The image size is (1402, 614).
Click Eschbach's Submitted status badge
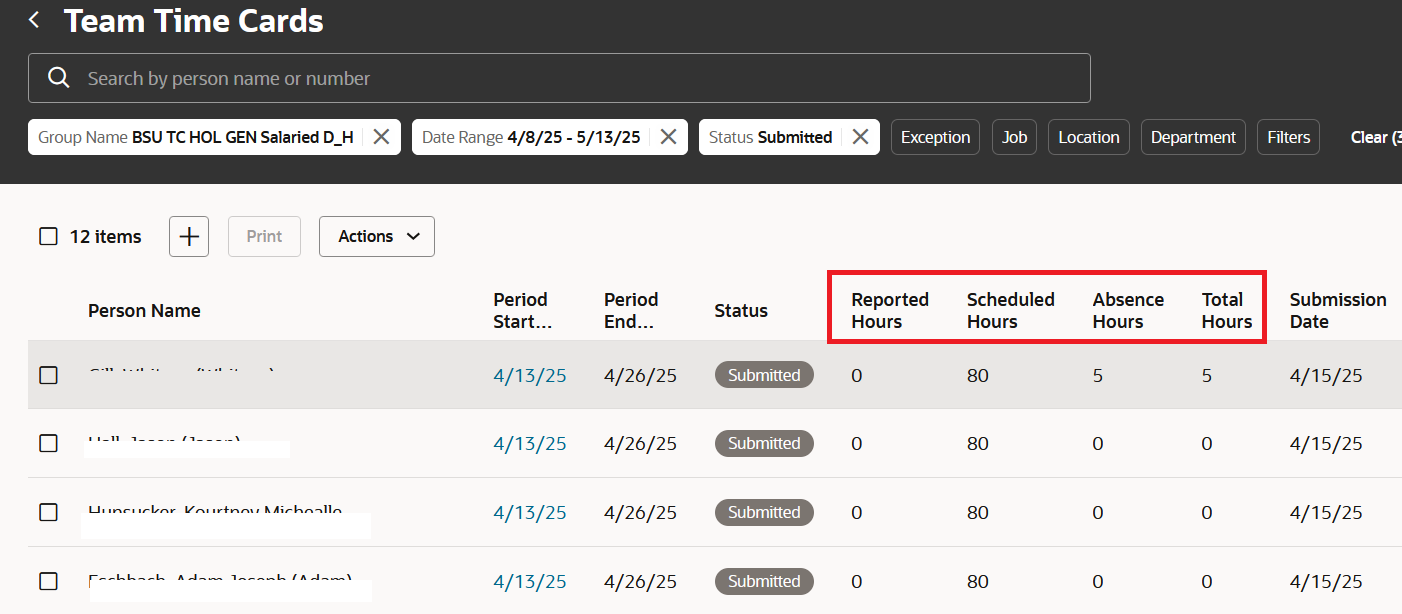pyautogui.click(x=764, y=581)
